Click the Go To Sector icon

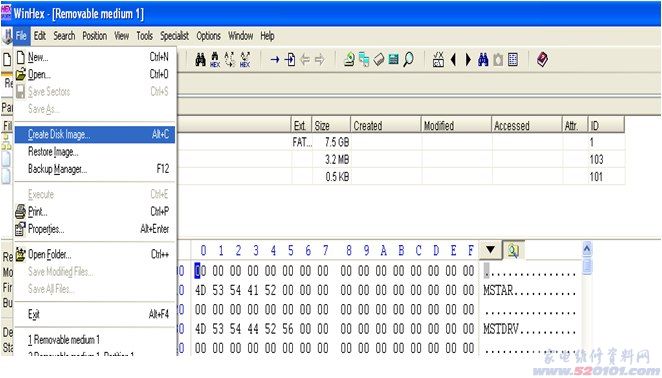pos(290,60)
